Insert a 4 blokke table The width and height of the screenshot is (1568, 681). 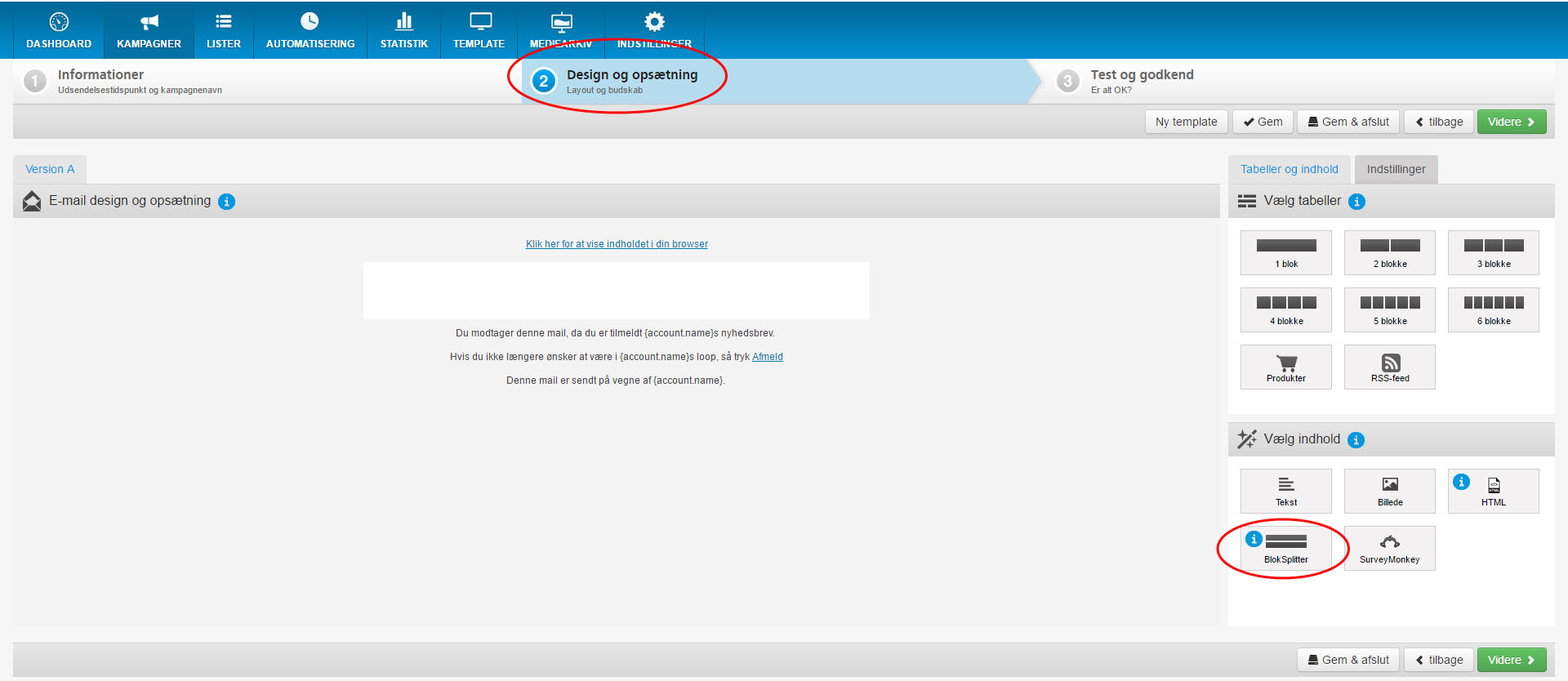click(x=1286, y=309)
